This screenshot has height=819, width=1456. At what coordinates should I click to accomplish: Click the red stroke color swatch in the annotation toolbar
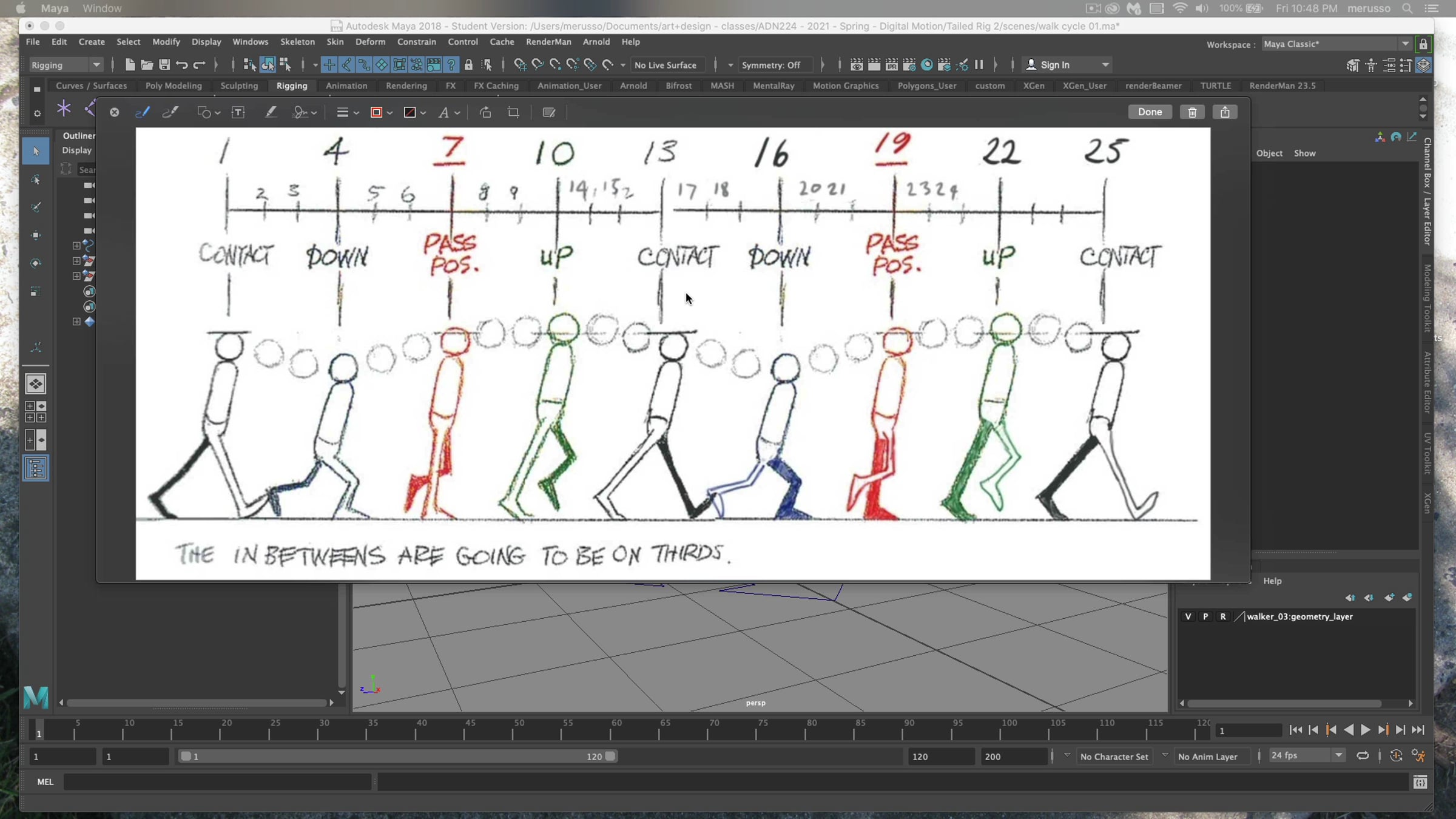coord(377,112)
